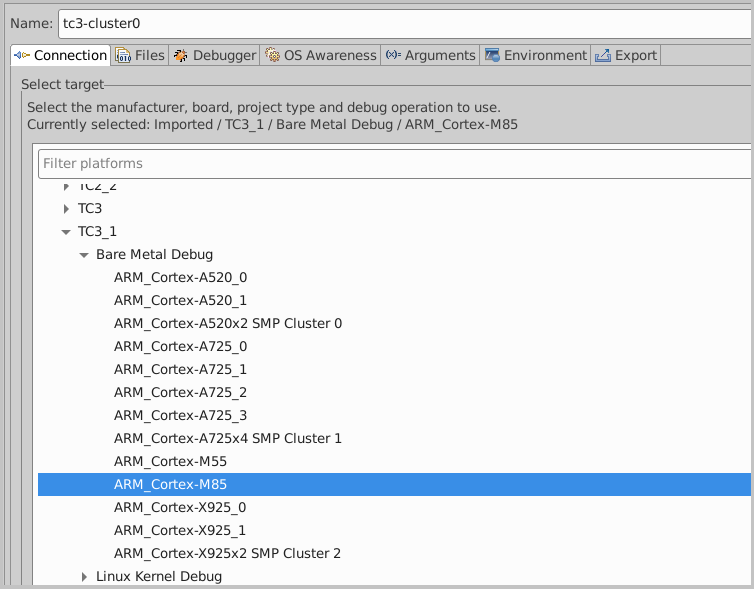Screen dimensions: 754x589
Task: Select ARM_Cortex-A520x2 SMP Cluster 0
Action: tap(228, 324)
